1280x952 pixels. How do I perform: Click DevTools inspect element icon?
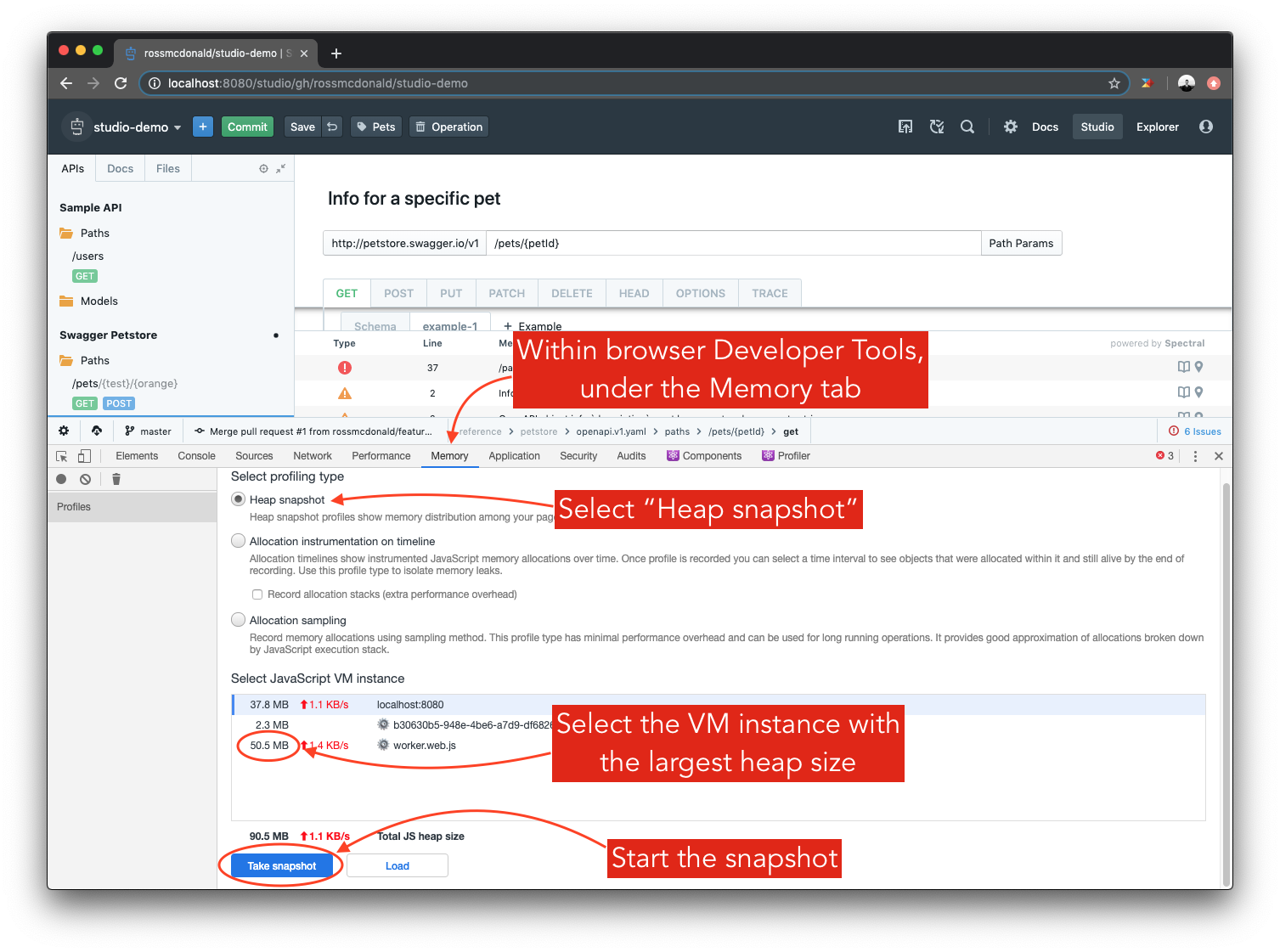click(62, 456)
